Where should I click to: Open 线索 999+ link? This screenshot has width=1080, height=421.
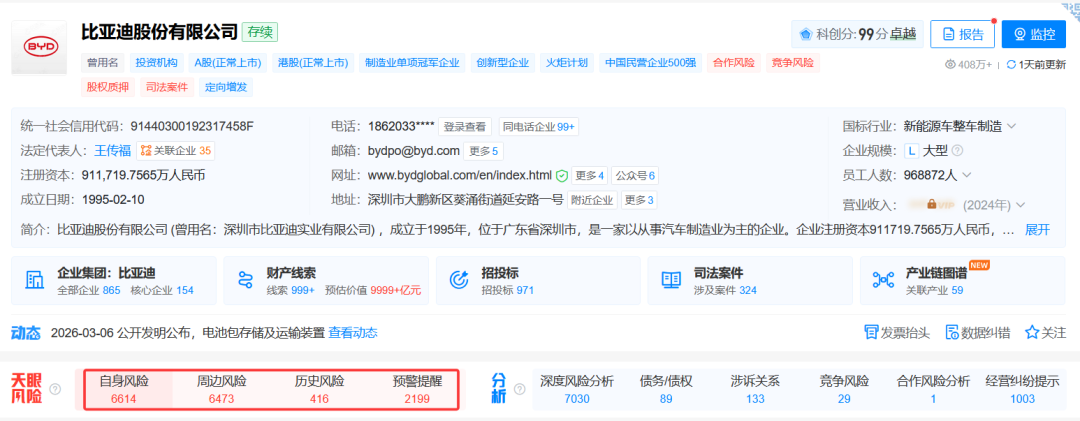pos(291,290)
